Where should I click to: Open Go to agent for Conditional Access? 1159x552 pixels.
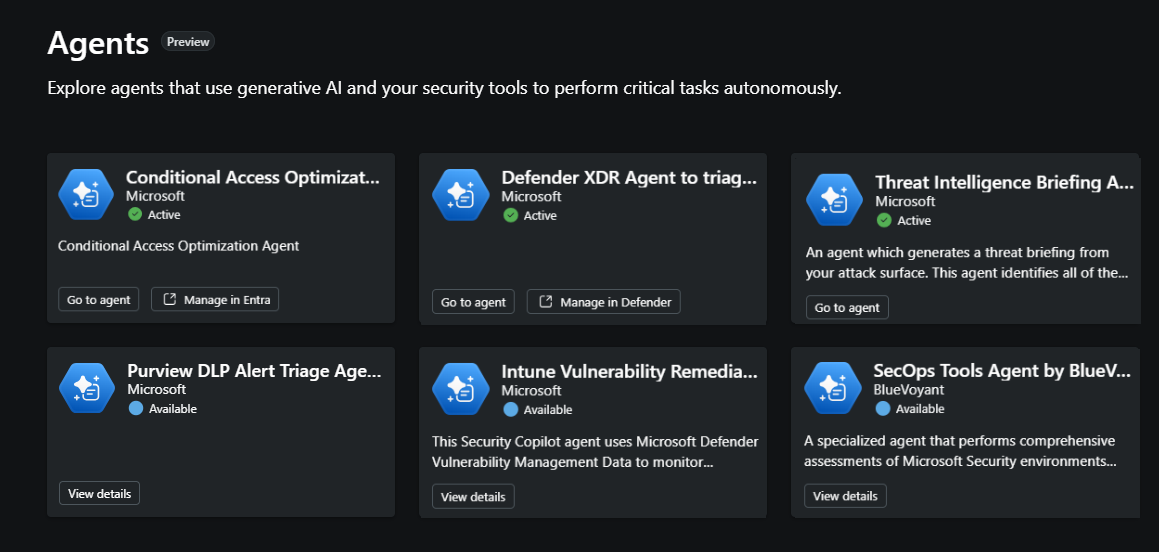click(x=98, y=300)
